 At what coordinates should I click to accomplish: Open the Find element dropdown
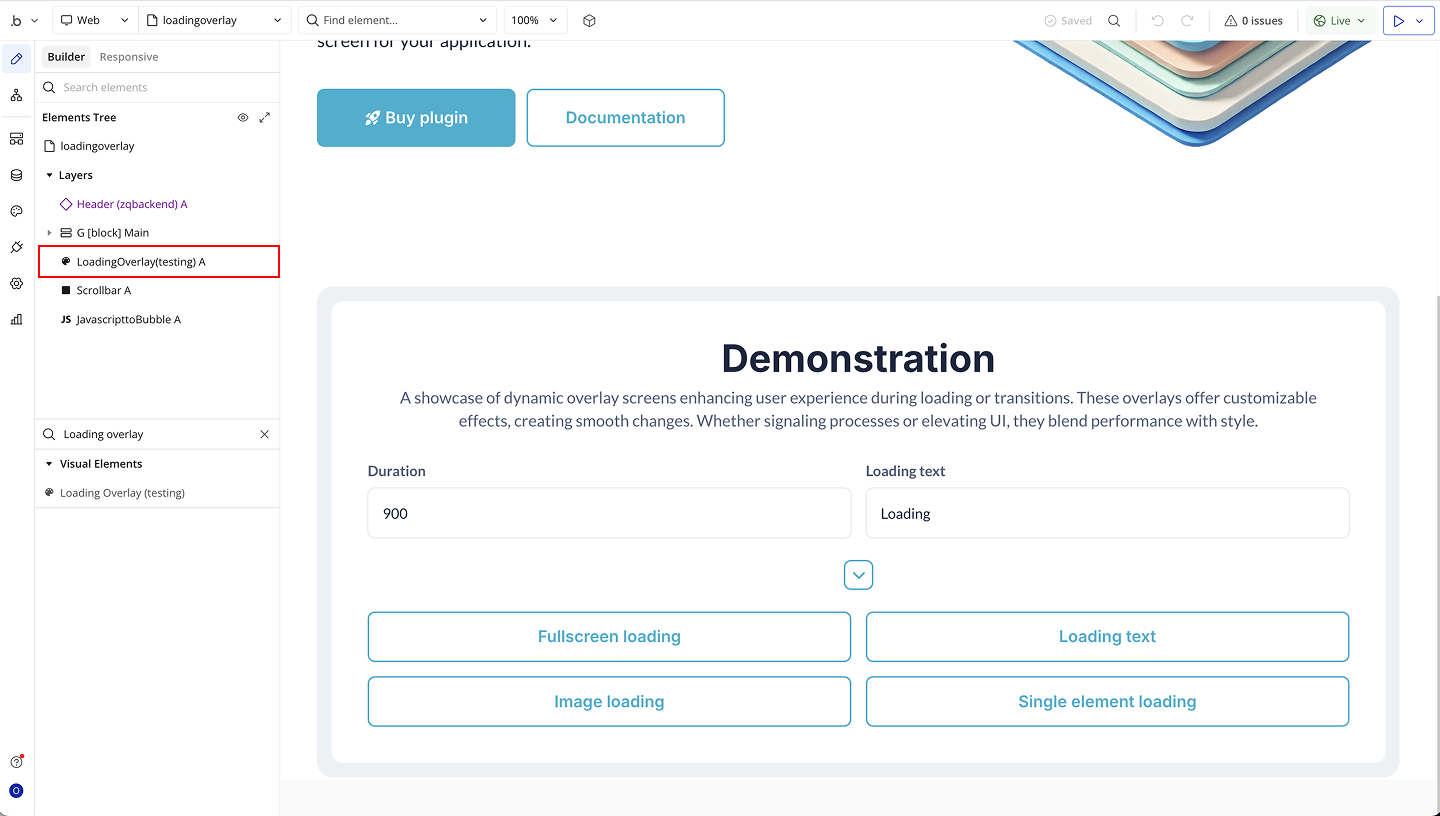[x=397, y=20]
